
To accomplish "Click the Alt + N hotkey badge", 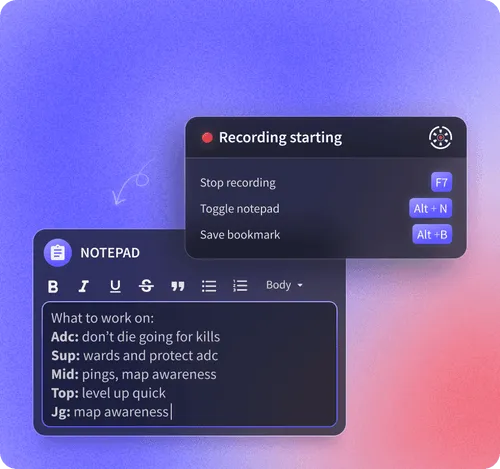I will [430, 208].
